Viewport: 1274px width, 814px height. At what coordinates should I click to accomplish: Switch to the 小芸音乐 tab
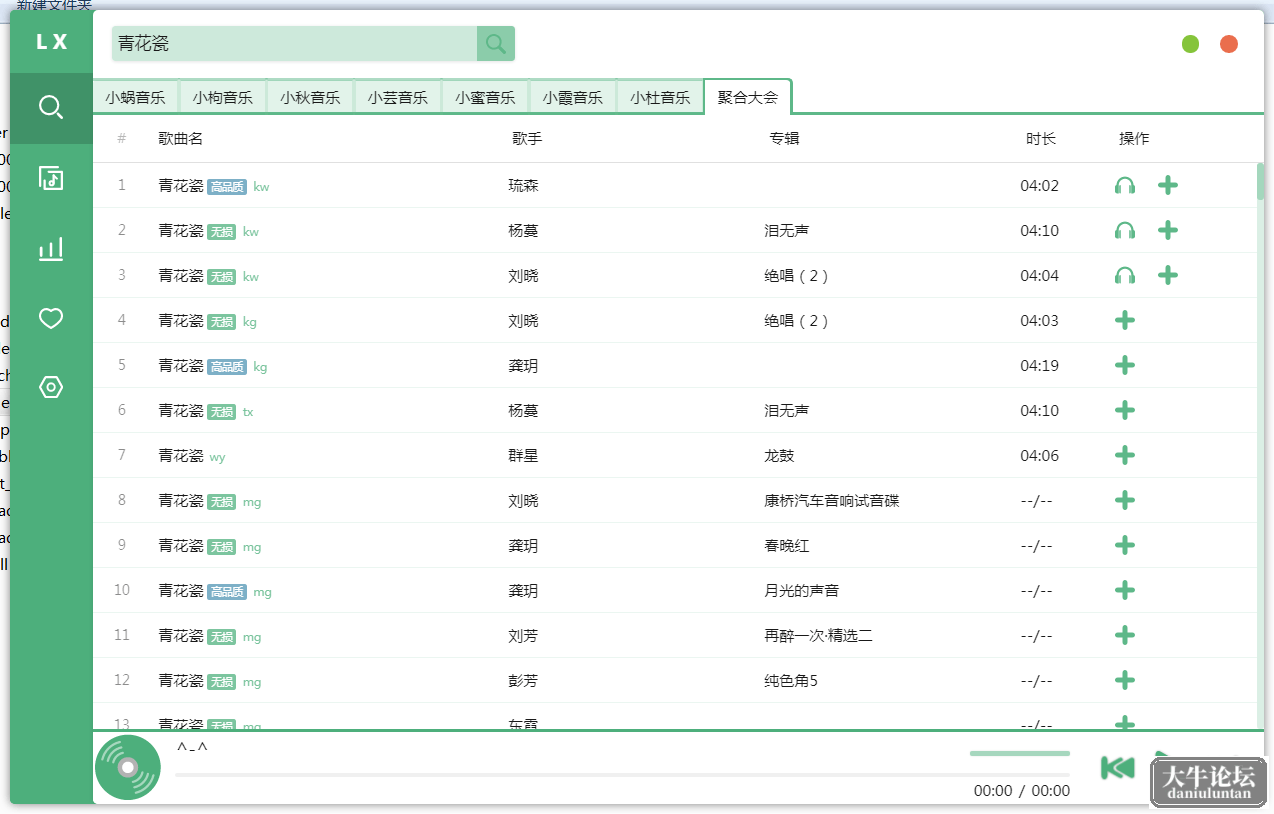click(x=397, y=97)
